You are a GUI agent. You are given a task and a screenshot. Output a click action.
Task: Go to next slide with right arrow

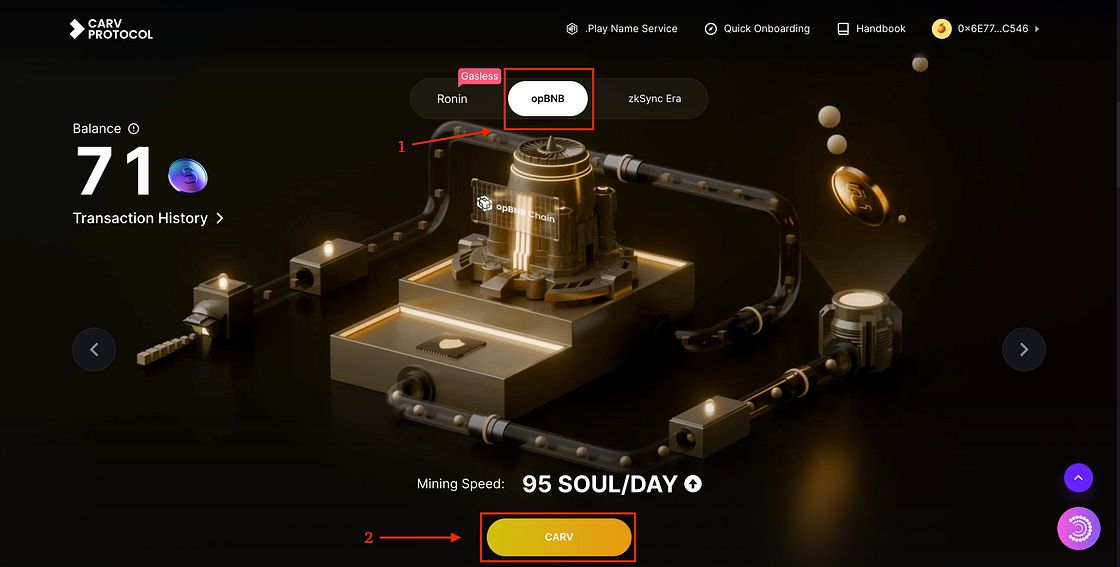tap(1024, 349)
